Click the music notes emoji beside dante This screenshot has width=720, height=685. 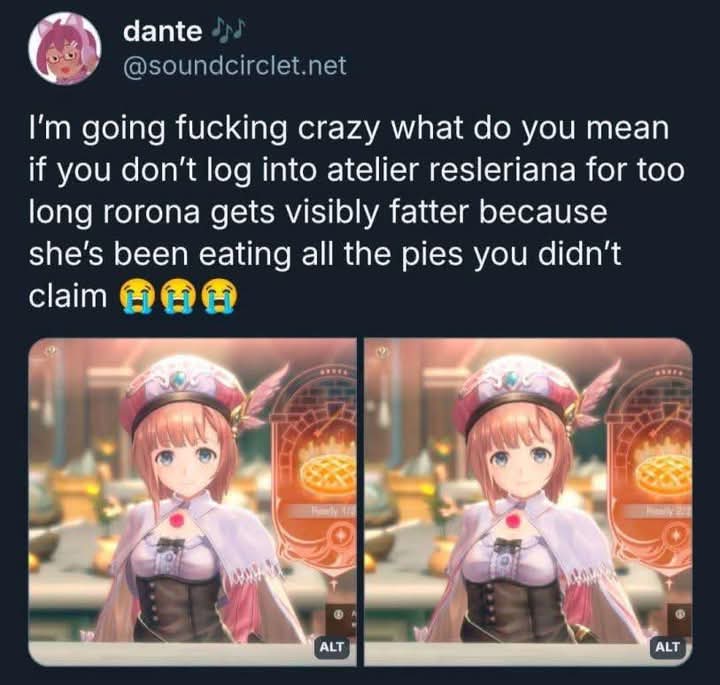coord(228,31)
